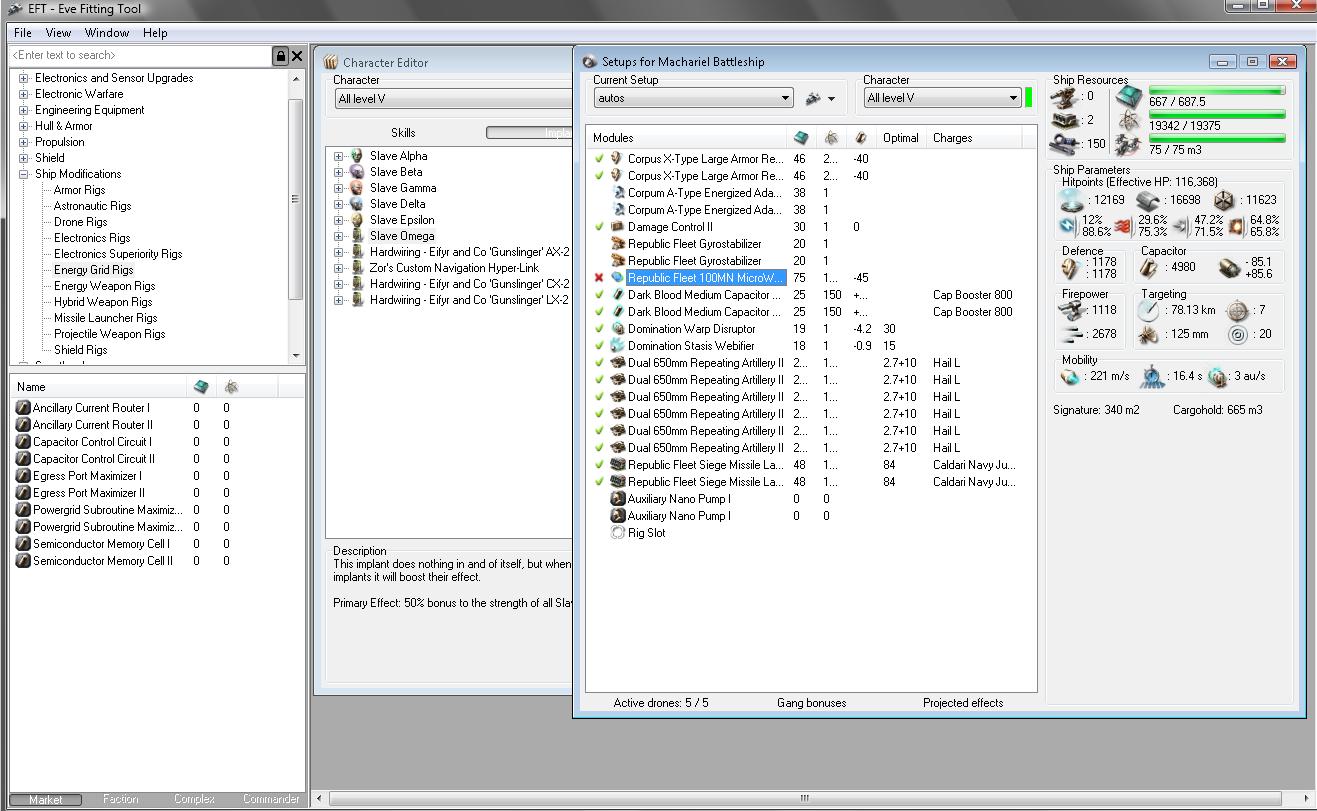
Task: Open the Character dropdown in the Setups window
Action: [x=942, y=98]
